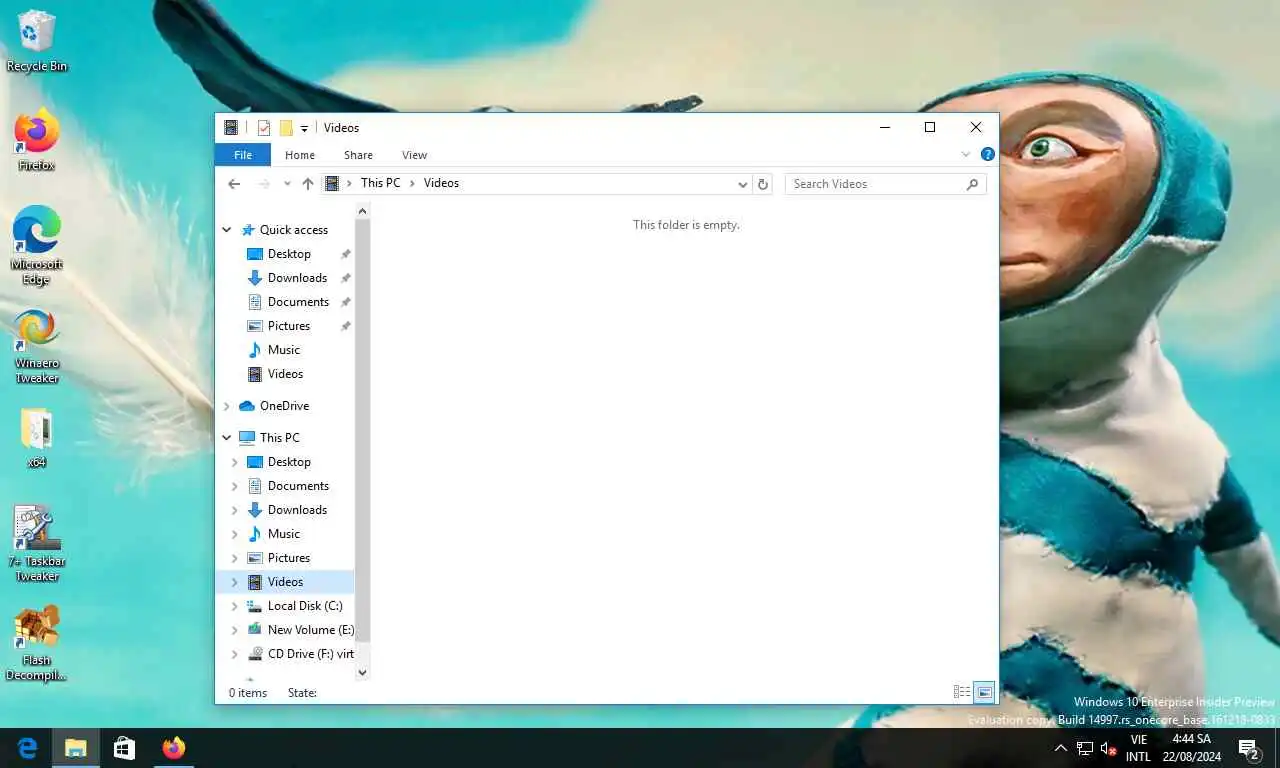Select OneDrive in the navigation pane
Viewport: 1280px width, 768px height.
coord(284,406)
